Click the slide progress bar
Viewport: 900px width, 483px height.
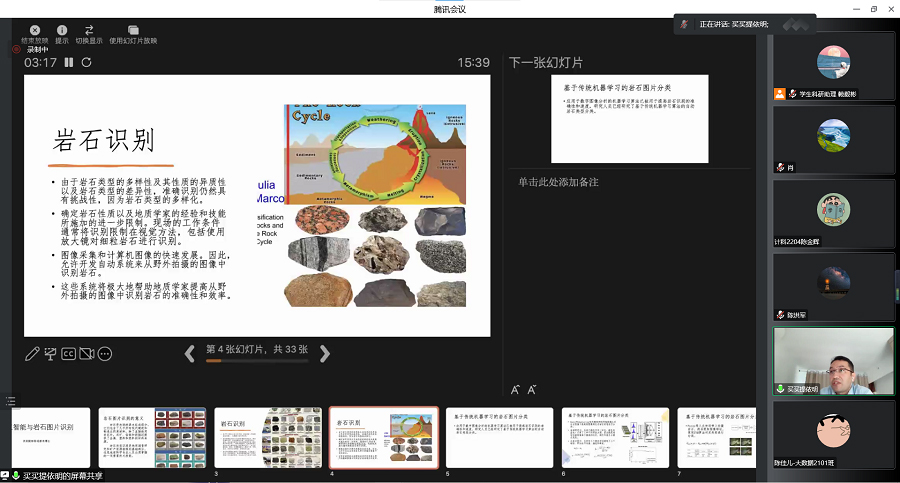coord(256,361)
